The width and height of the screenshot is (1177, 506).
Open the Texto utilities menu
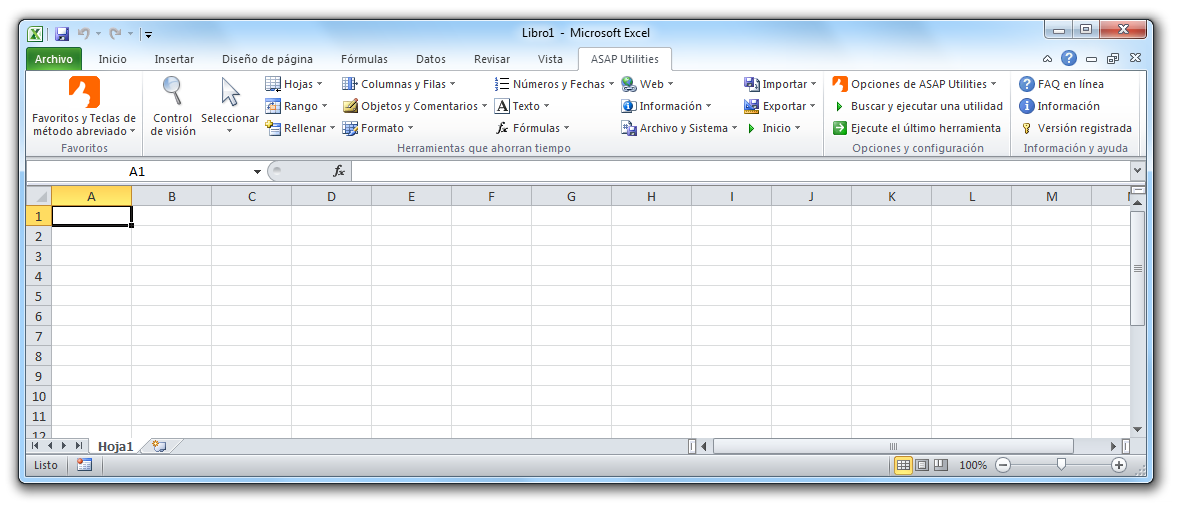click(x=522, y=106)
